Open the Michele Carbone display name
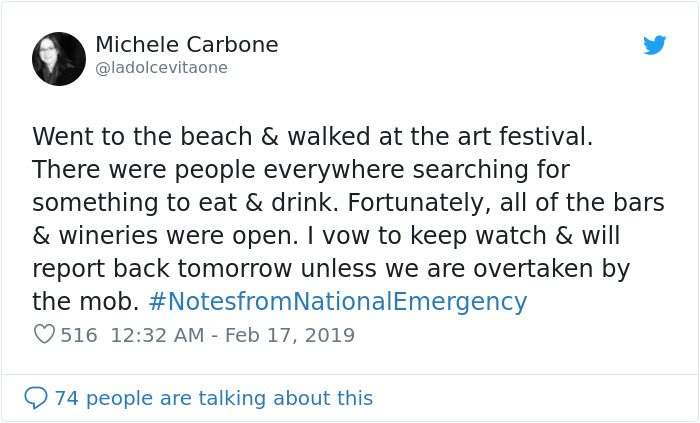The height and width of the screenshot is (423, 700). point(186,45)
